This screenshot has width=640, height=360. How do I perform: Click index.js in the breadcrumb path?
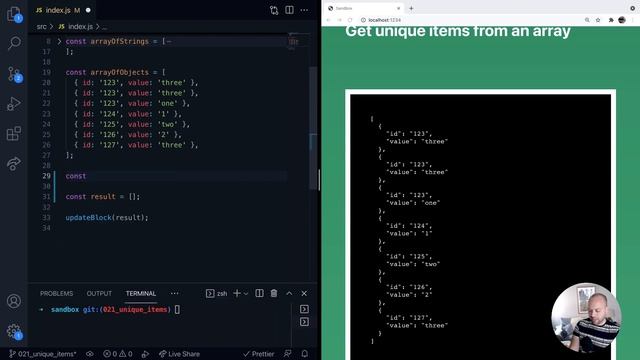[x=80, y=27]
